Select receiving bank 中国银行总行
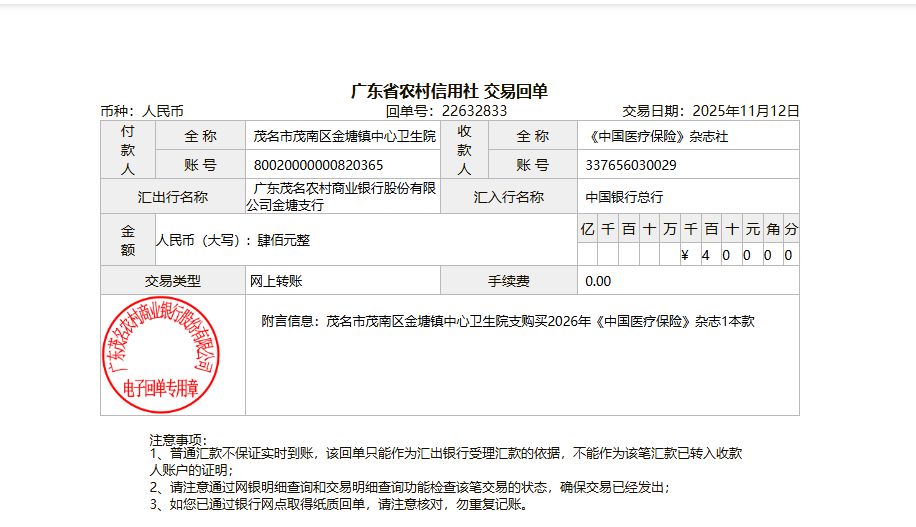The width and height of the screenshot is (916, 527). (x=624, y=197)
